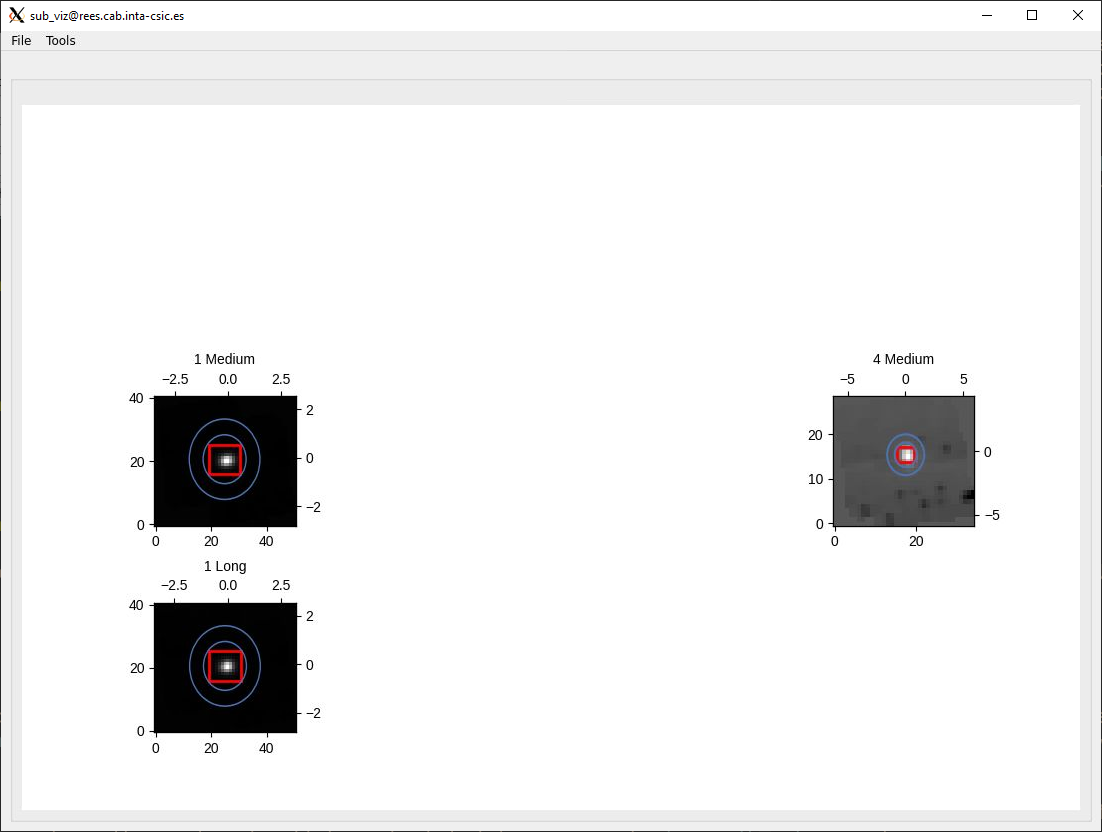1102x832 pixels.
Task: Minimize the sub_viz window
Action: [x=987, y=15]
